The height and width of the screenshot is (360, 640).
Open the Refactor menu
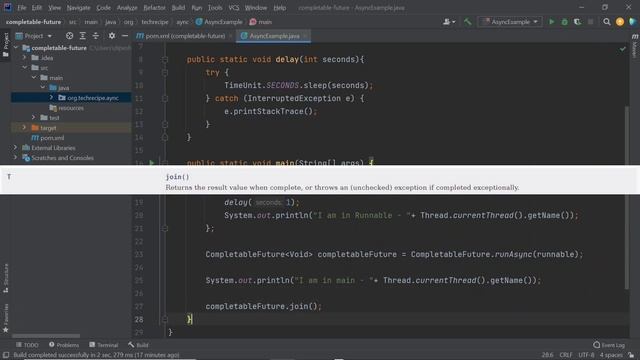pyautogui.click(x=154, y=7)
